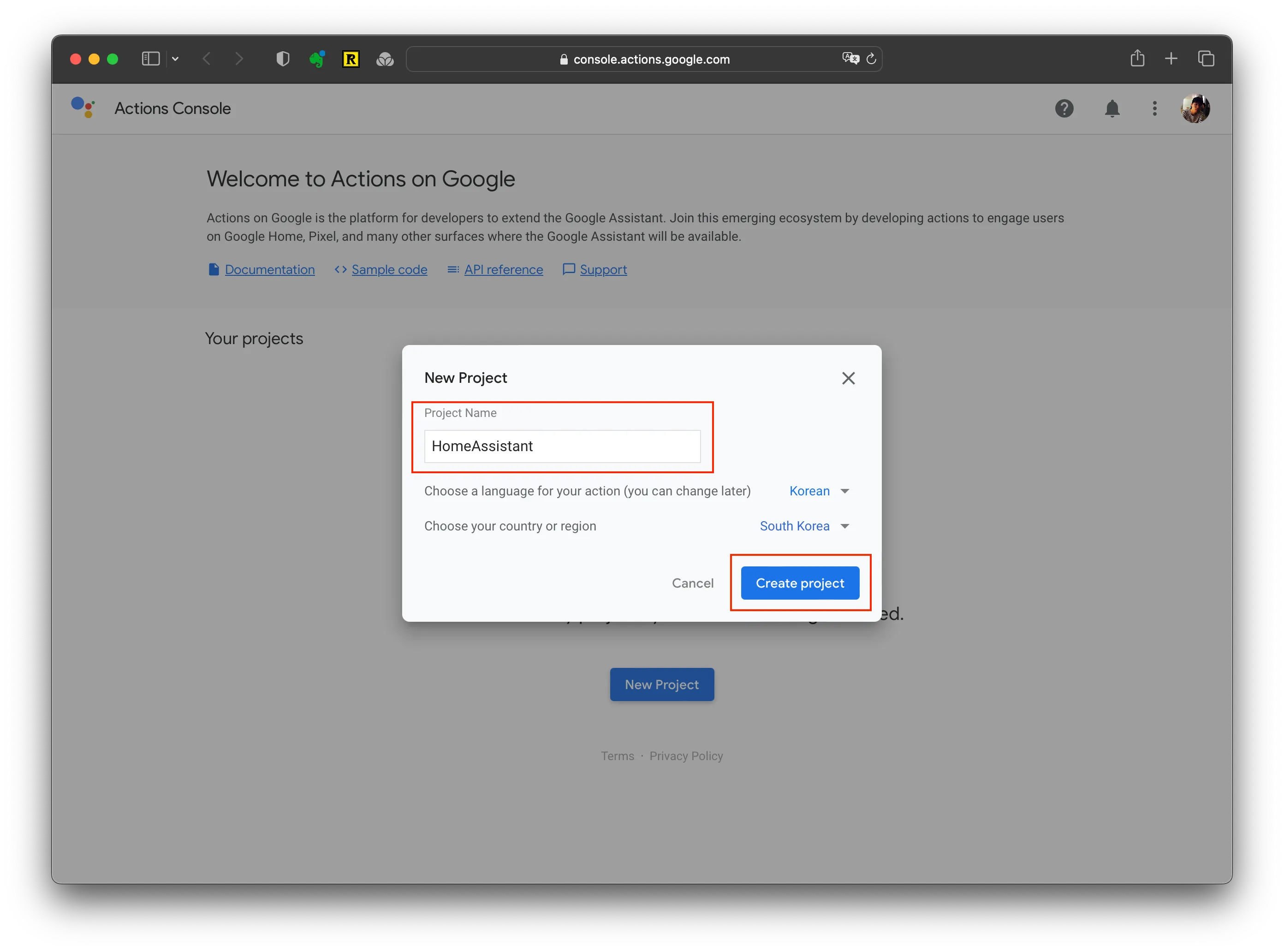
Task: Click the Project Name input field
Action: [562, 446]
